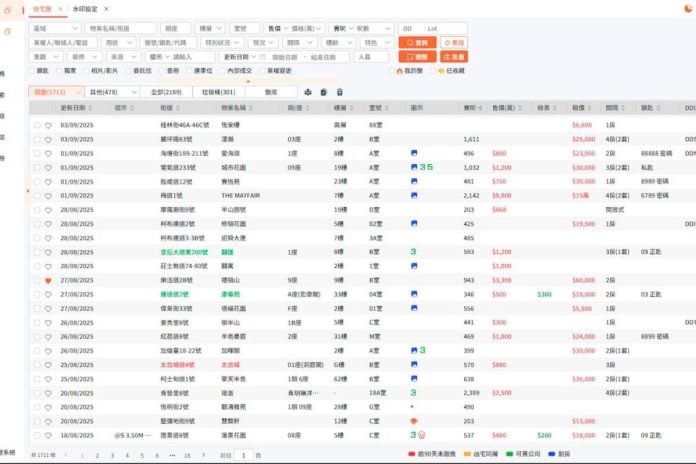Open the 樓層 dropdown filter
This screenshot has height=464, width=696.
tap(210, 28)
